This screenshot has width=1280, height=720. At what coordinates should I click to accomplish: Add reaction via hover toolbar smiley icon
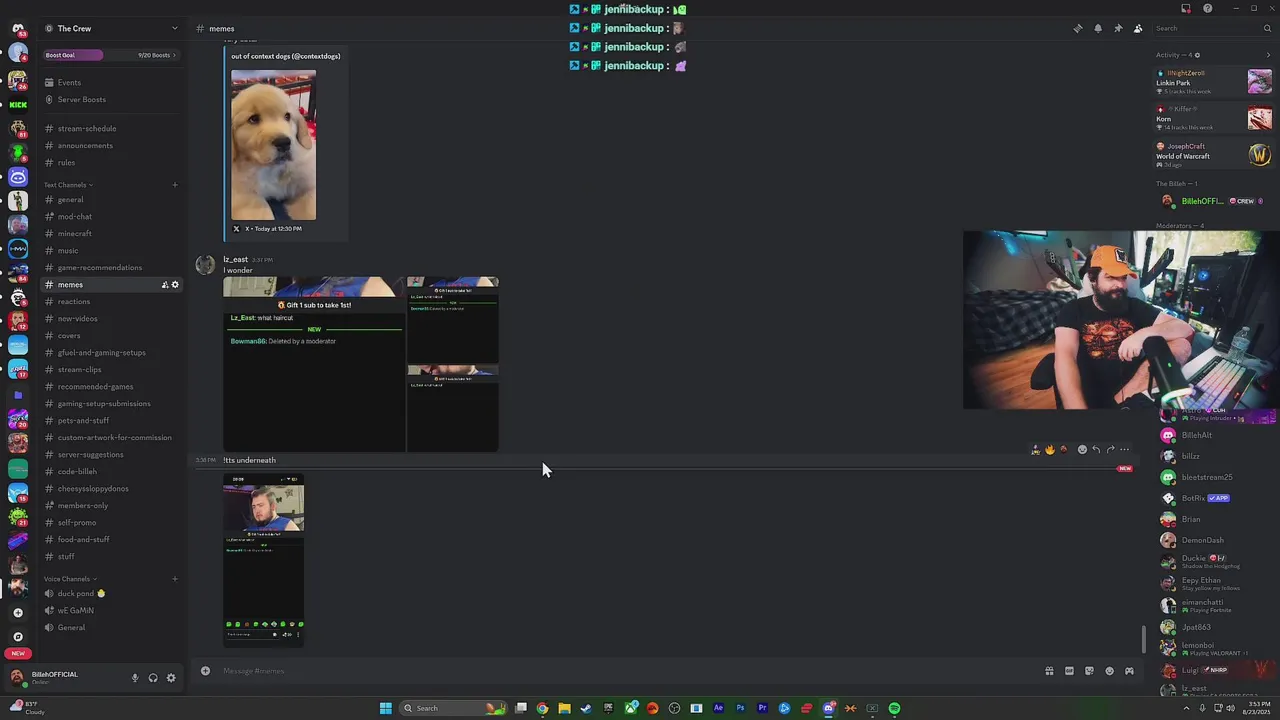[x=1082, y=450]
